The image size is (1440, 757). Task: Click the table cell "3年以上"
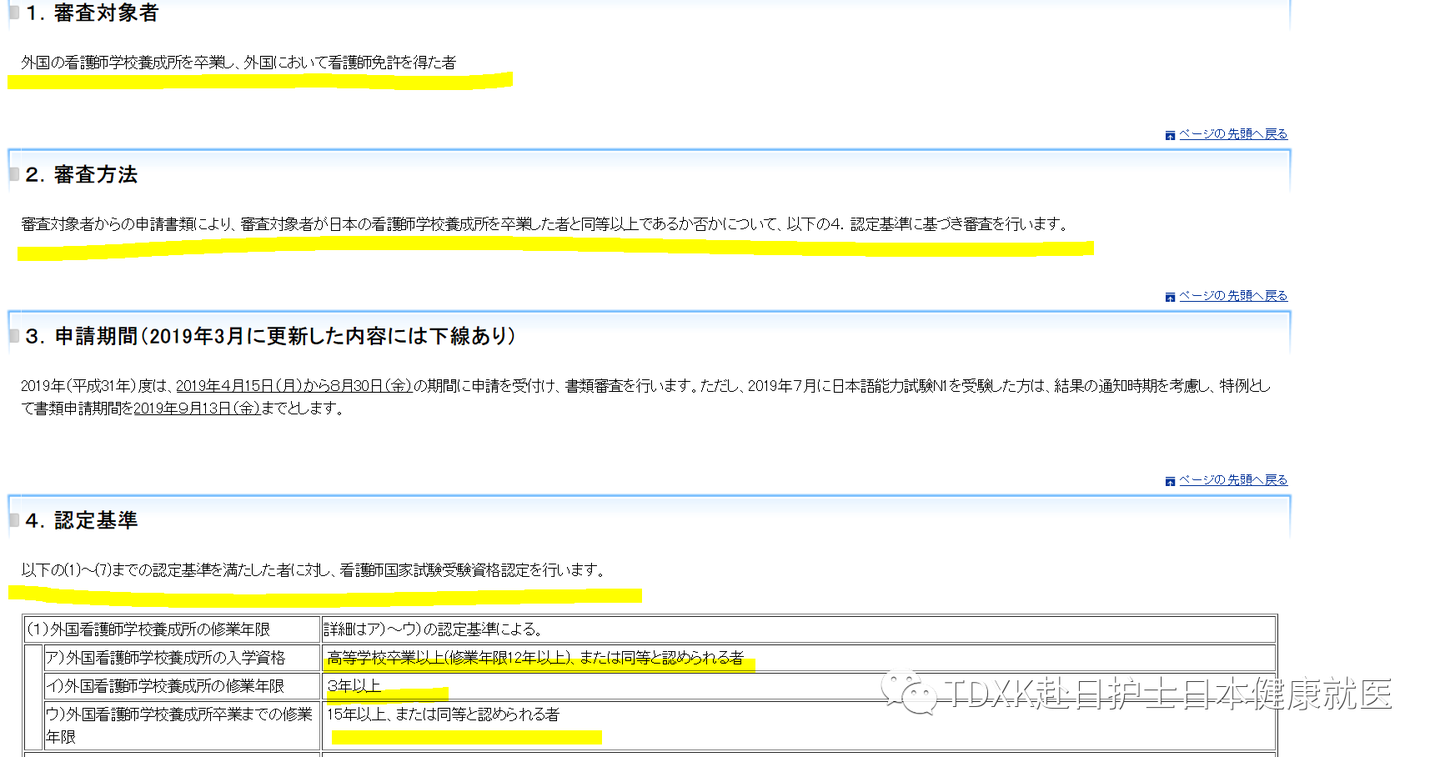pyautogui.click(x=799, y=686)
